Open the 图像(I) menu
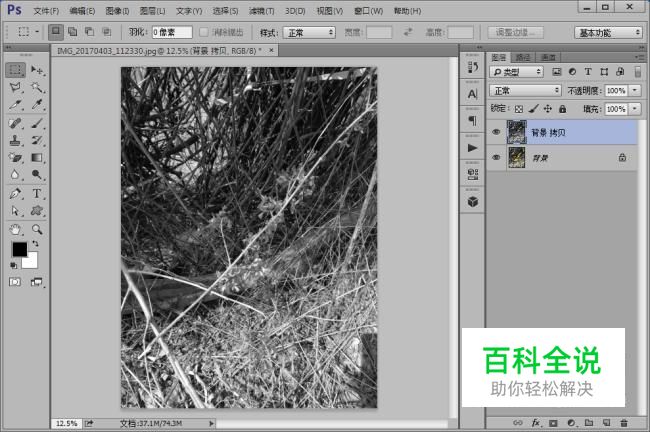The image size is (650, 432). click(117, 11)
